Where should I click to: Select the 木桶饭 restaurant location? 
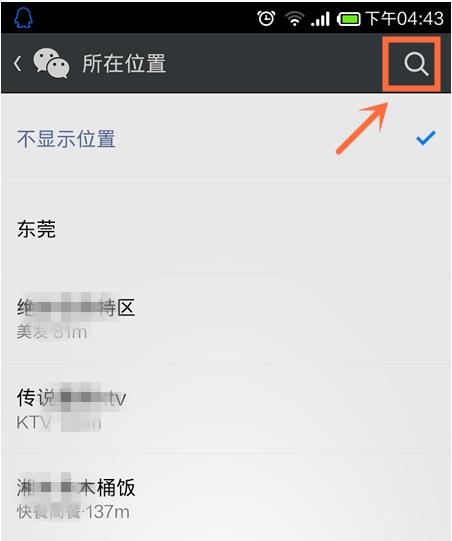pos(226,498)
